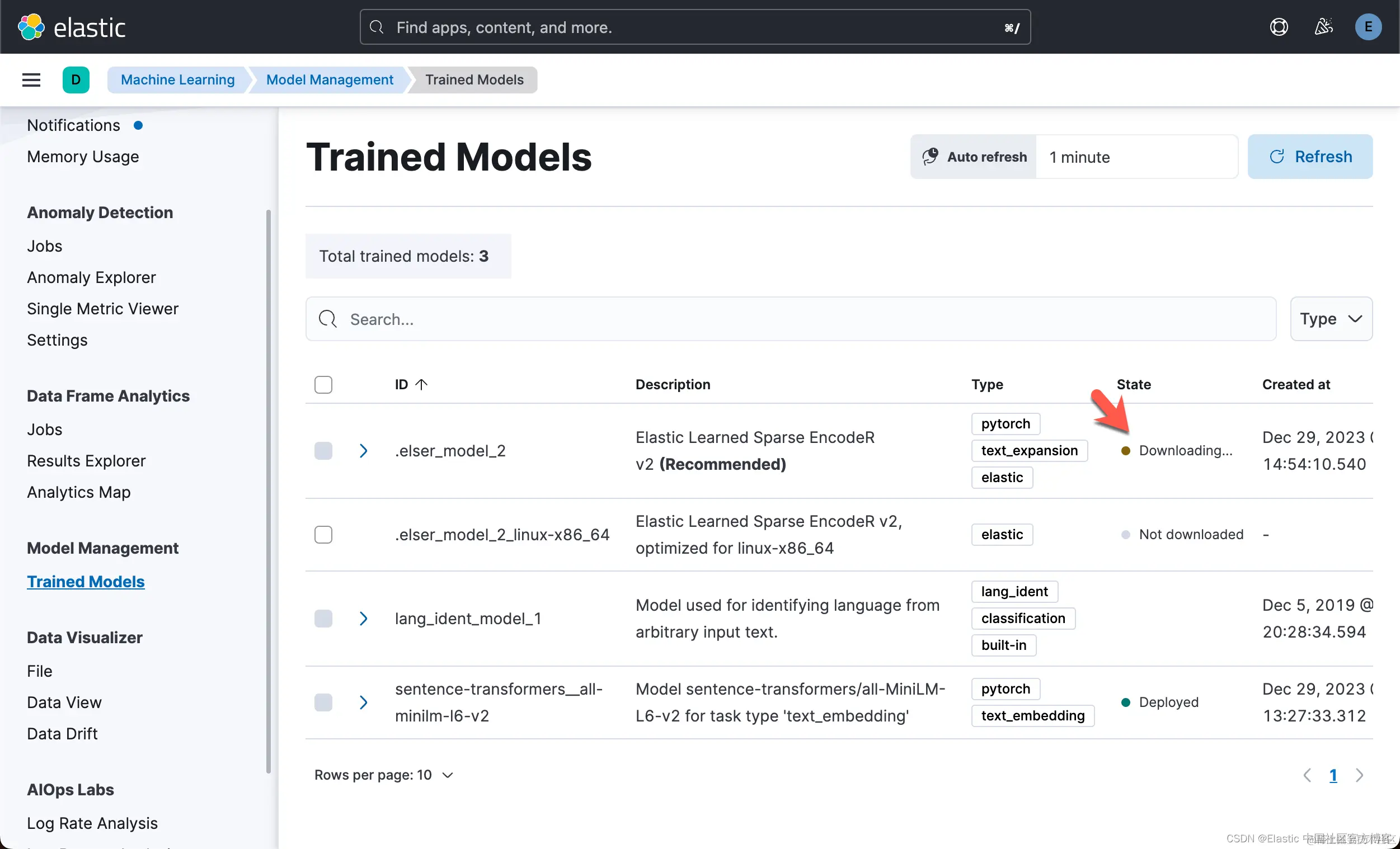The image size is (1400, 849).
Task: Select the .elser_model_2_linux-x86_64 checkbox
Action: pos(323,534)
